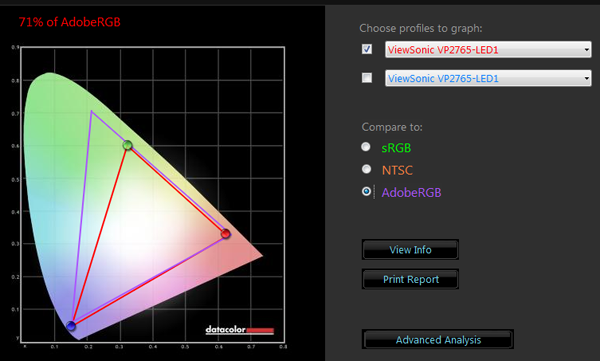This screenshot has width=600, height=361.
Task: Enable the second ViewSonic profile checkbox
Action: point(367,78)
